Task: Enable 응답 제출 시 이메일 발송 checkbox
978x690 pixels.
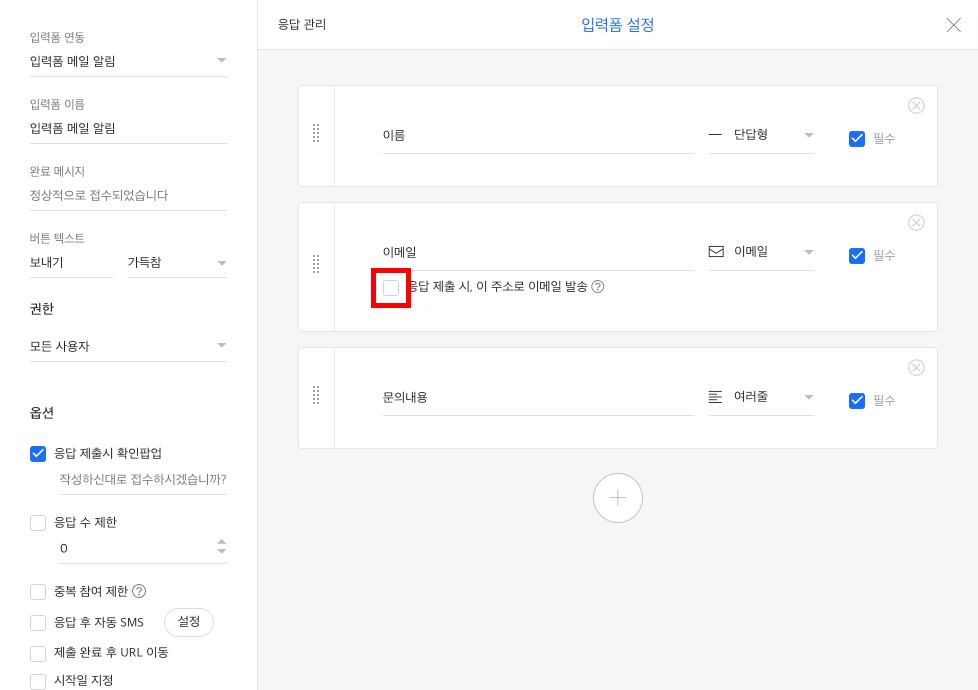Action: pyautogui.click(x=391, y=288)
